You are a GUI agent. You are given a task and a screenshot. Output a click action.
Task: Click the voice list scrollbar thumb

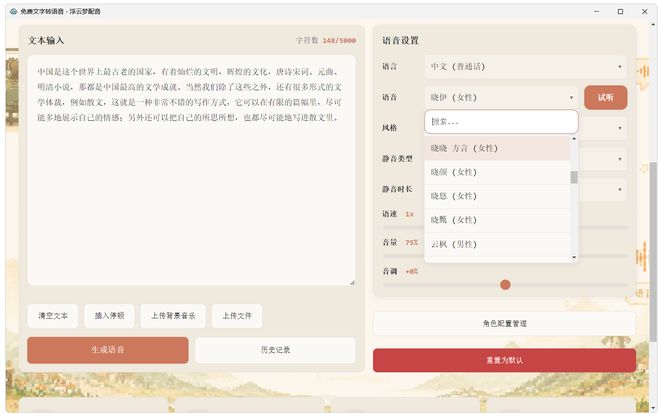(x=574, y=178)
